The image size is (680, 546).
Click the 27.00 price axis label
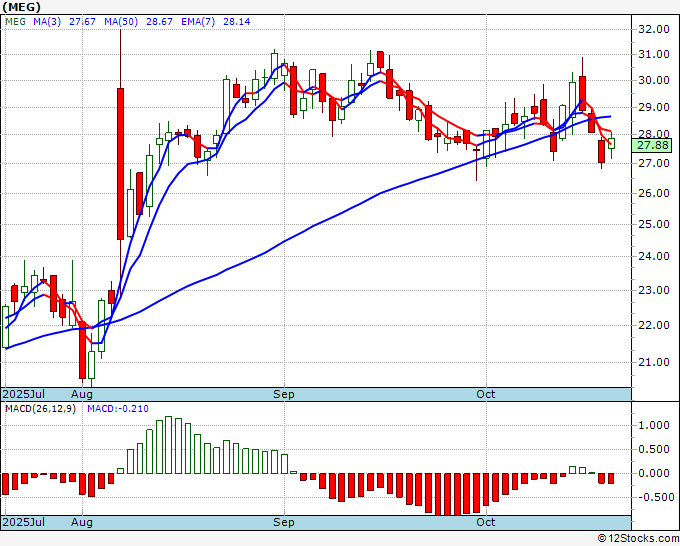click(654, 163)
